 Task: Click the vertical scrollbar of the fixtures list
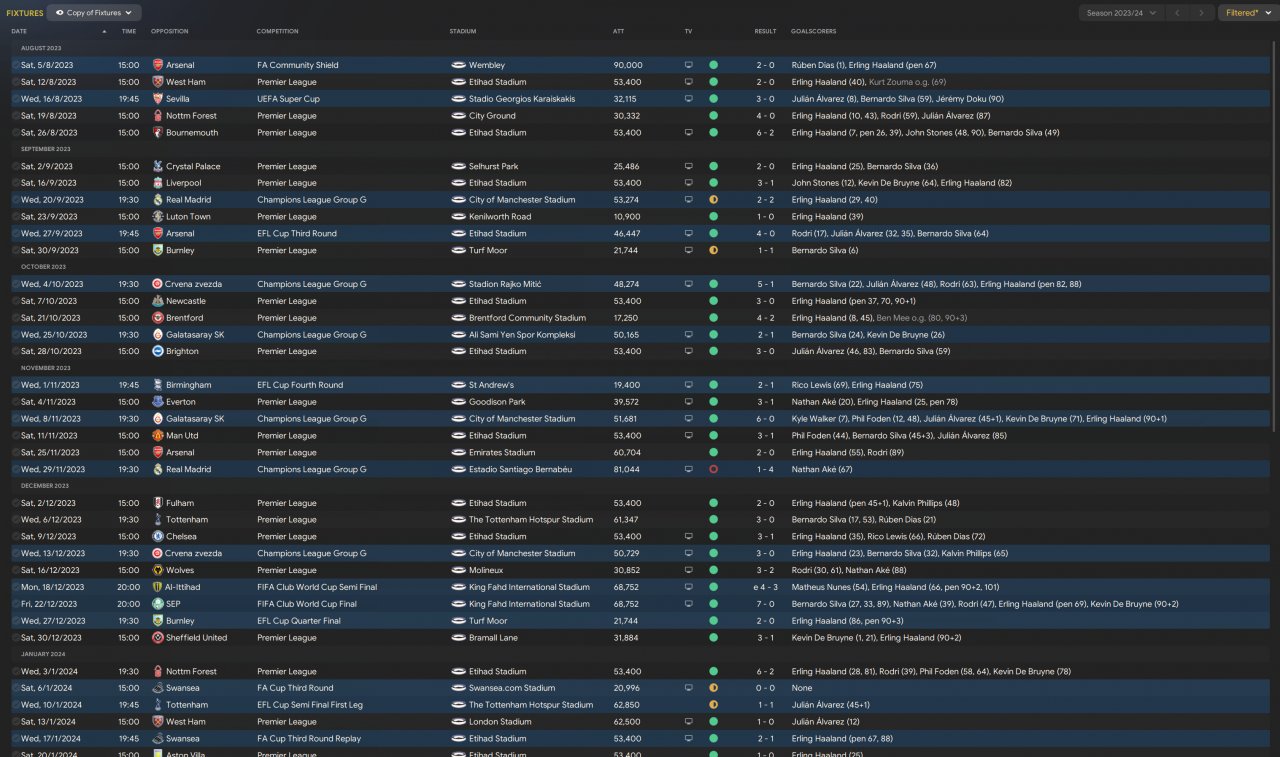(1274, 236)
